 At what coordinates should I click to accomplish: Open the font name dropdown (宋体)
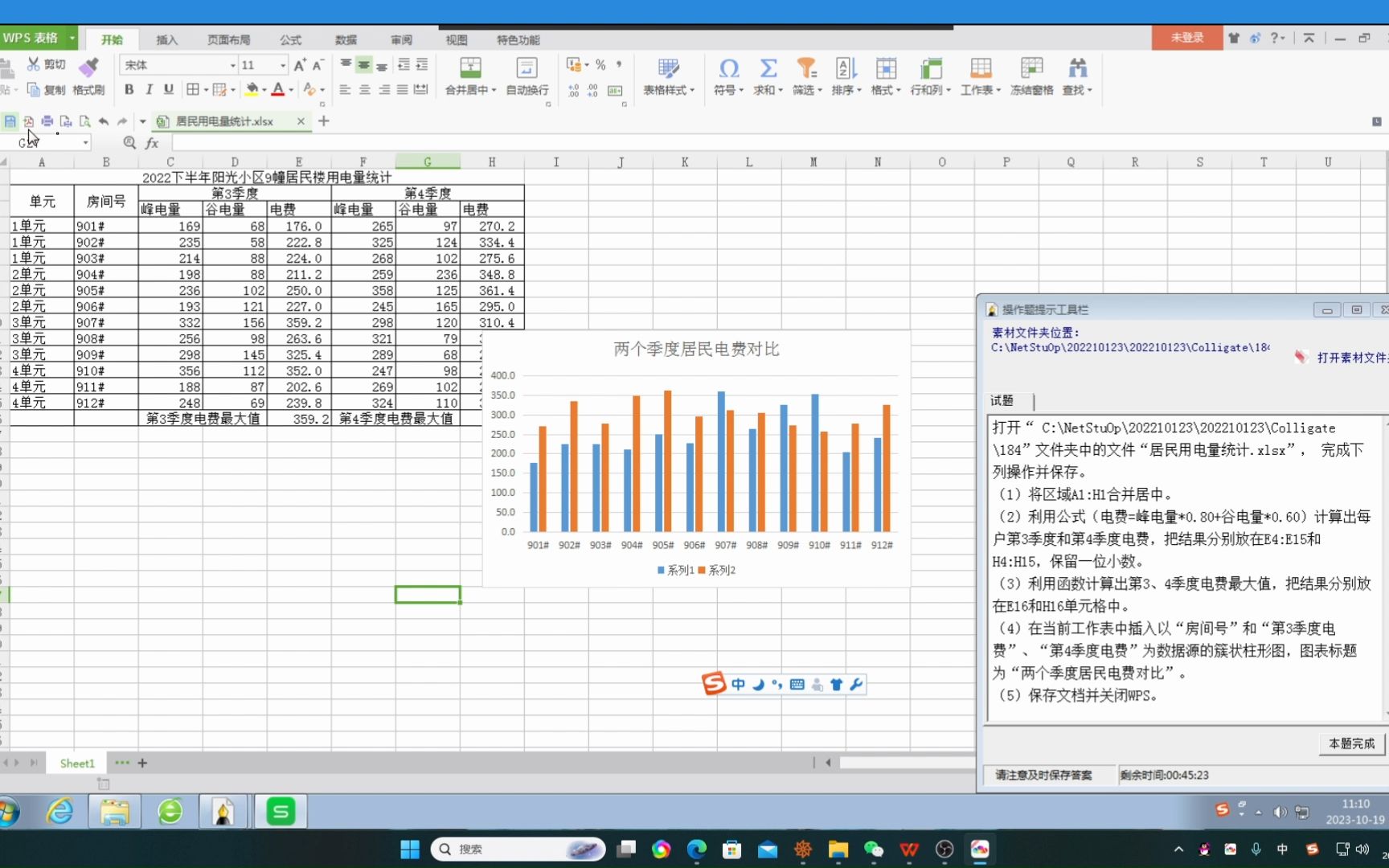[x=233, y=65]
